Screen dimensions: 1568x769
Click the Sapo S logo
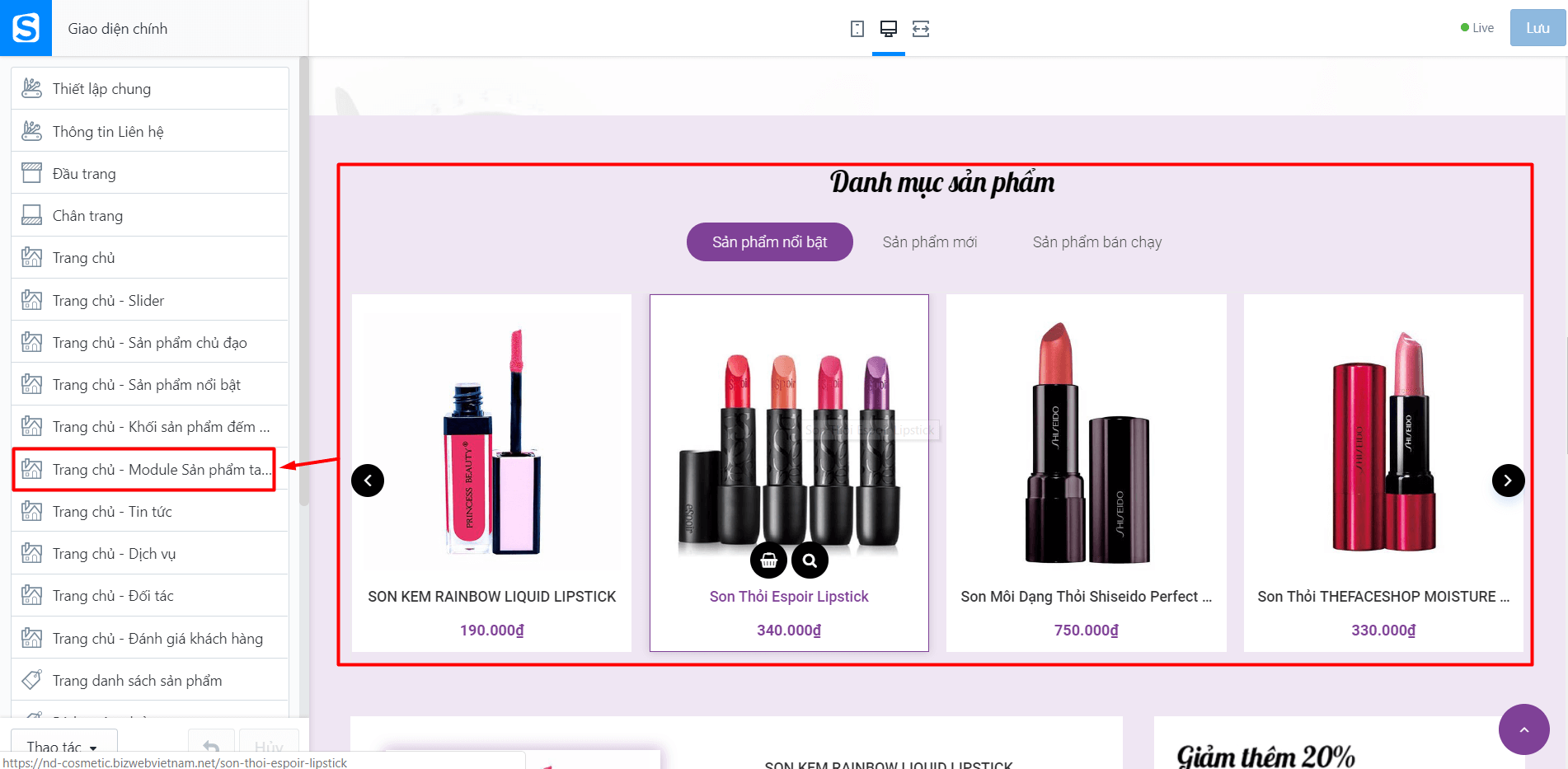26,28
